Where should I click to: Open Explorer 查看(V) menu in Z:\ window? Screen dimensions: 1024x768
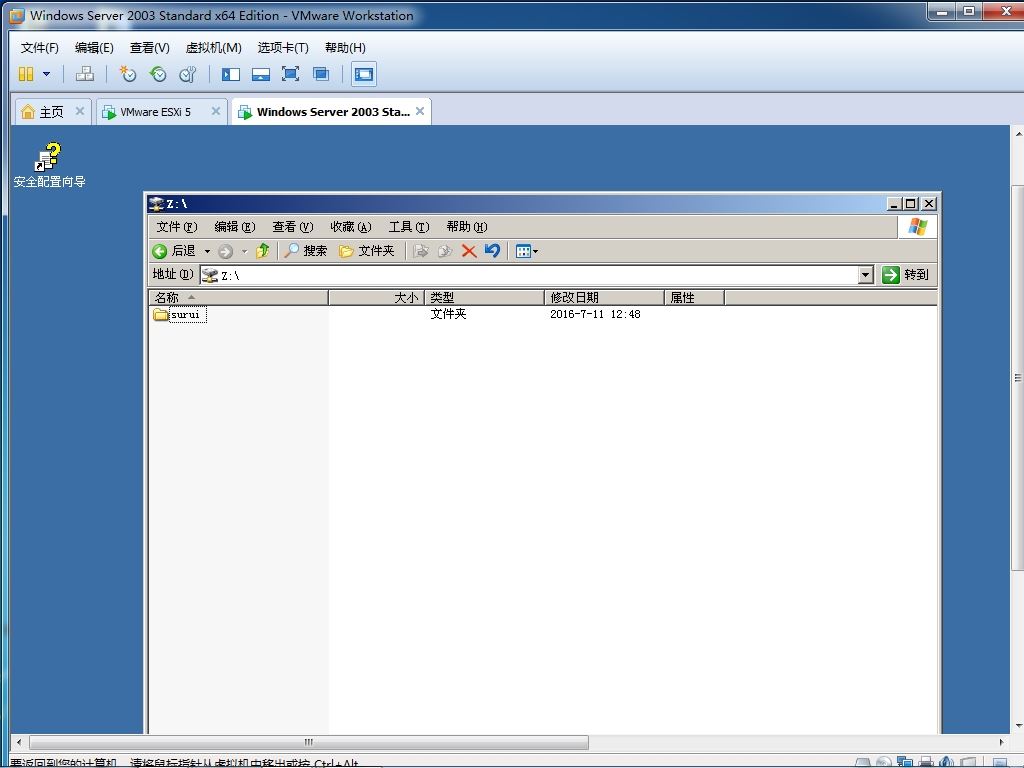pos(293,227)
